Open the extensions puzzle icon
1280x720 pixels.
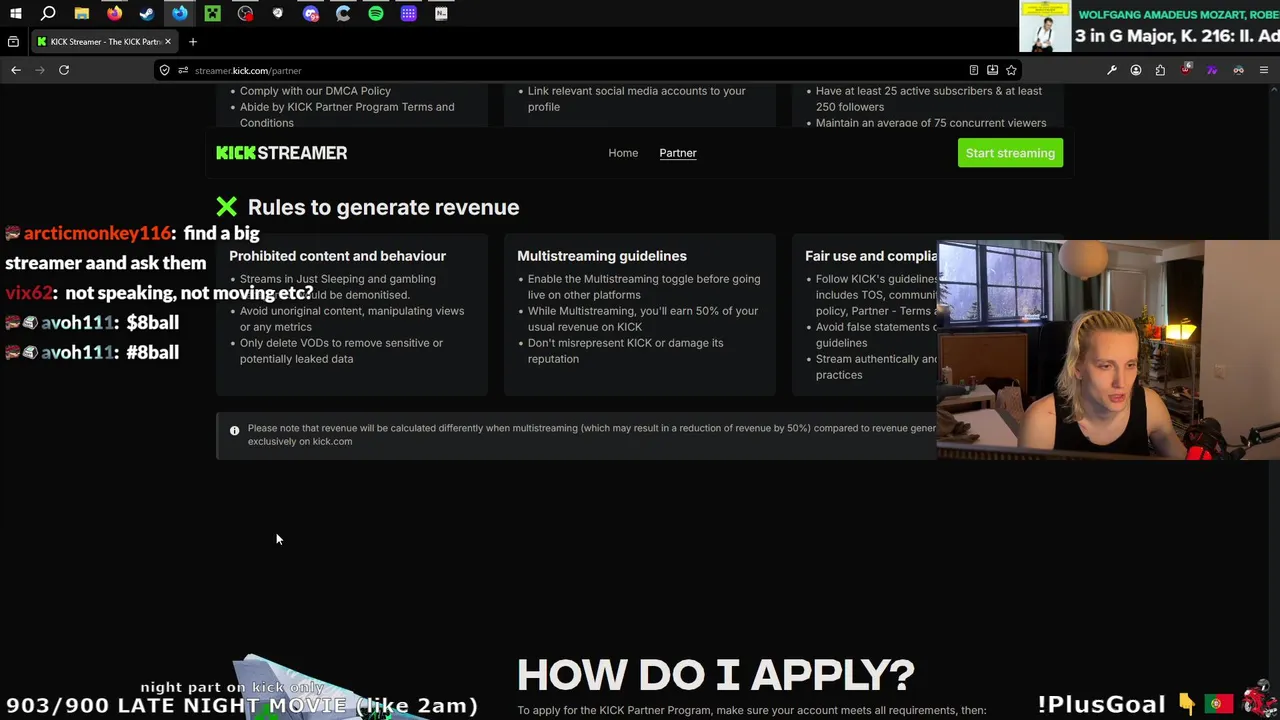pyautogui.click(x=1160, y=70)
